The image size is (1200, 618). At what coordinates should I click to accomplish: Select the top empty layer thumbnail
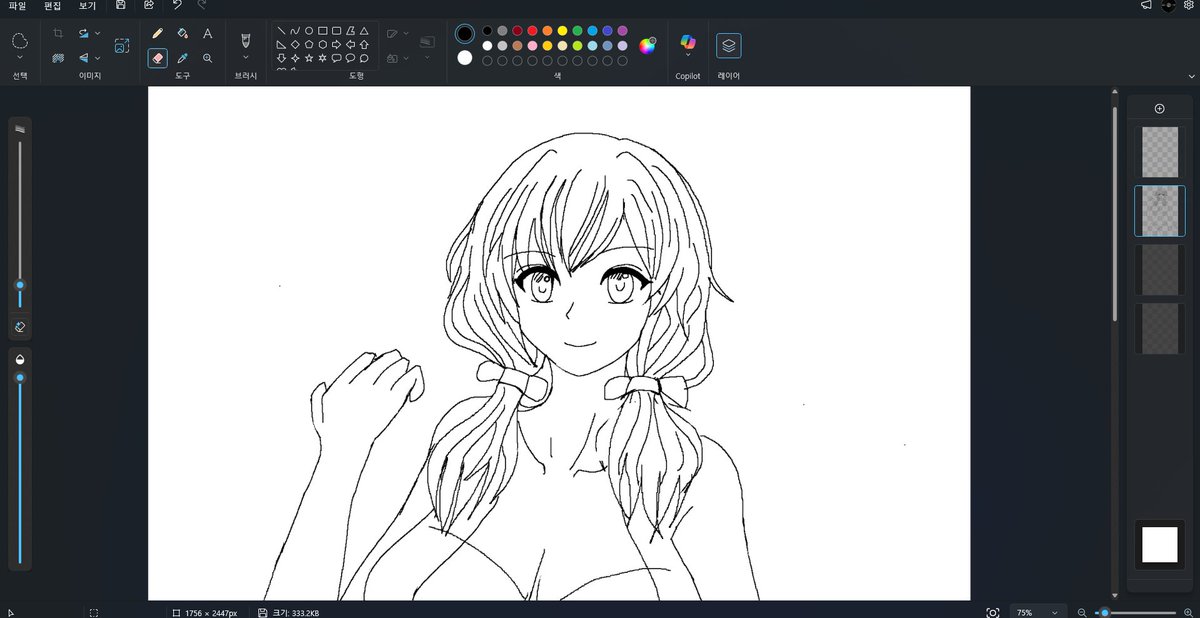coord(1159,152)
